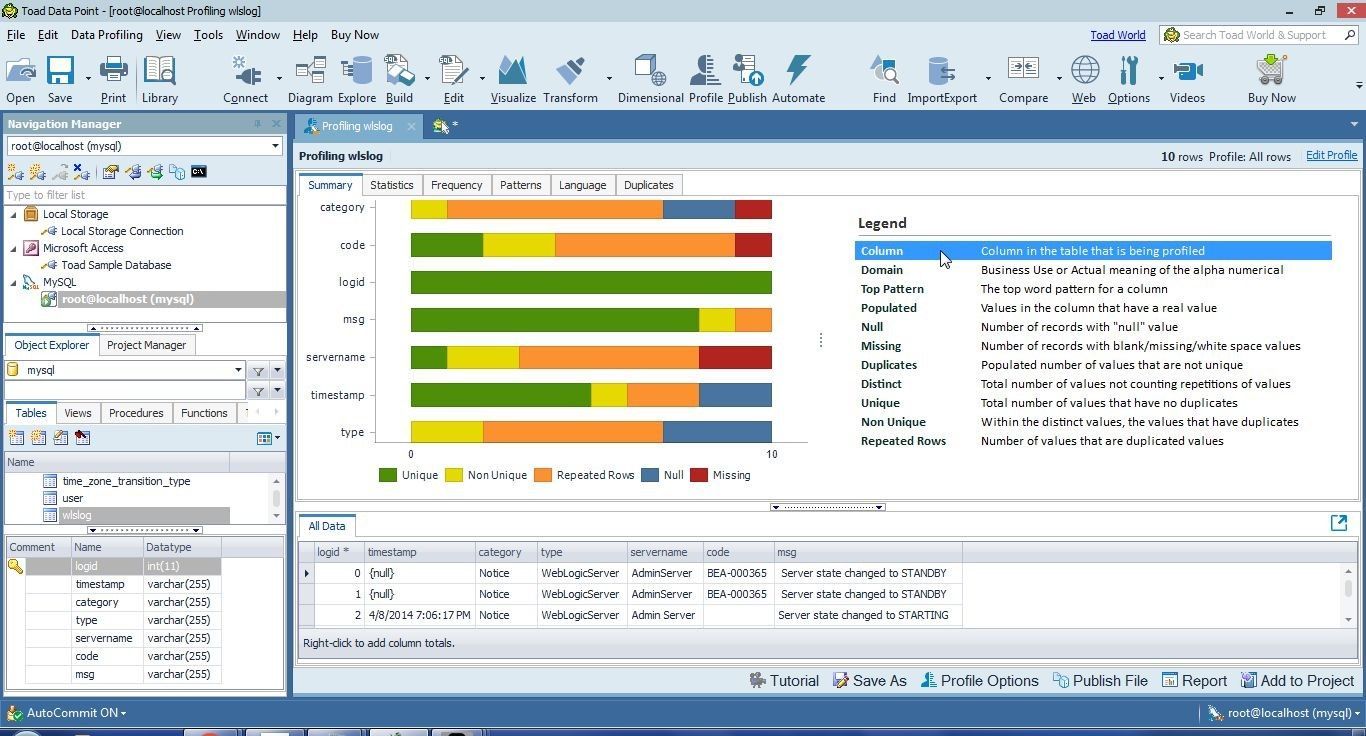
Task: Open the Project Manager tab
Action: pyautogui.click(x=146, y=345)
